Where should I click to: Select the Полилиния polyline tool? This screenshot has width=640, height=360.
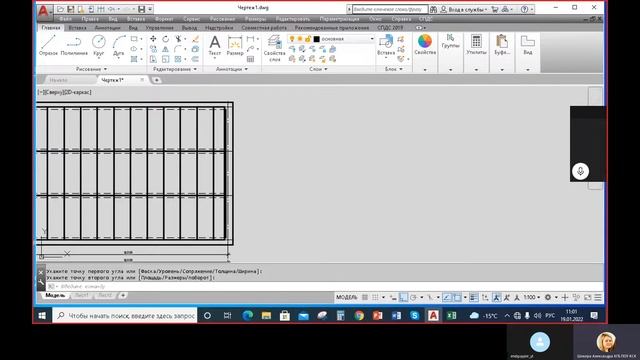coord(74,45)
